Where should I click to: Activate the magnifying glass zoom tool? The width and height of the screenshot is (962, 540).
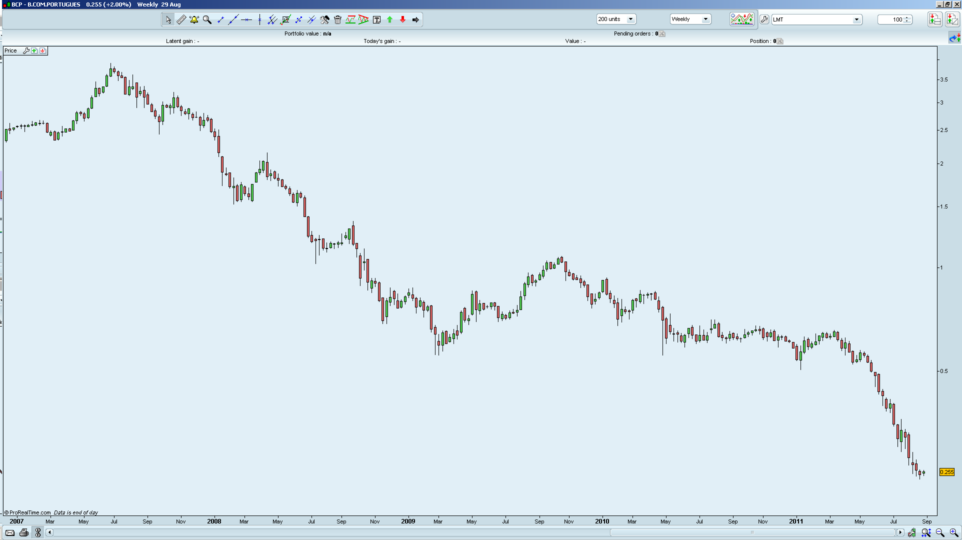[207, 20]
